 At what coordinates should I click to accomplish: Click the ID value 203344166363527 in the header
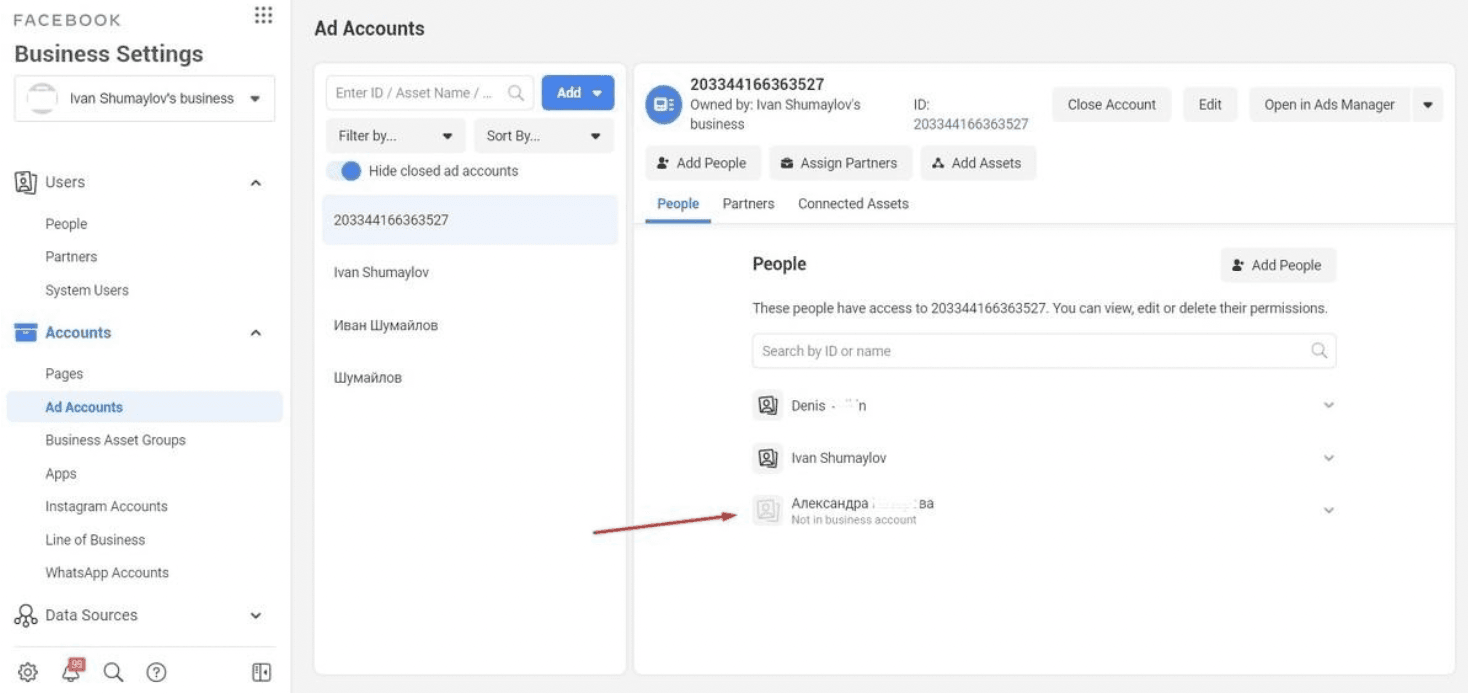click(971, 124)
